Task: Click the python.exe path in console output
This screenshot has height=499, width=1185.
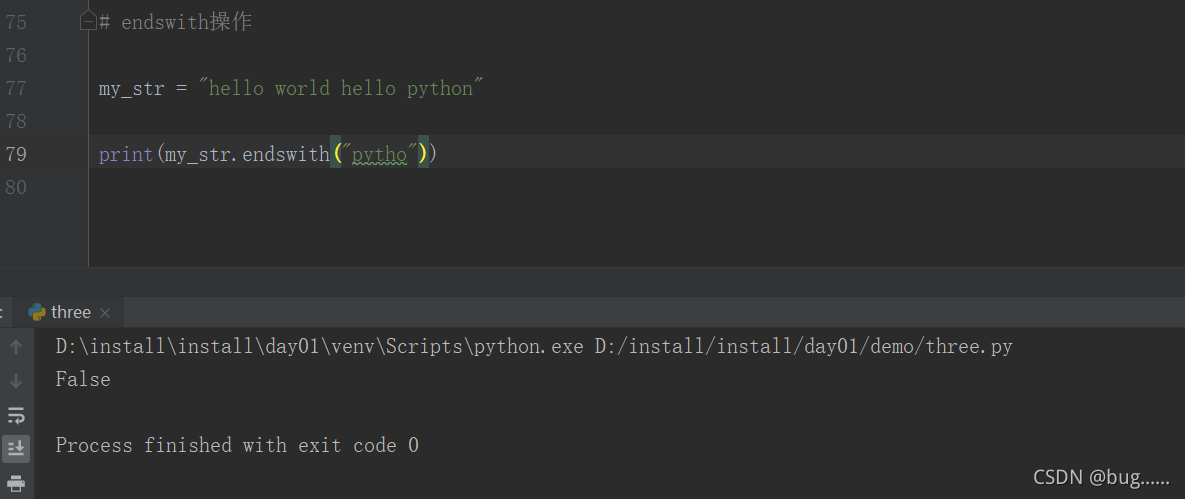Action: coord(320,347)
